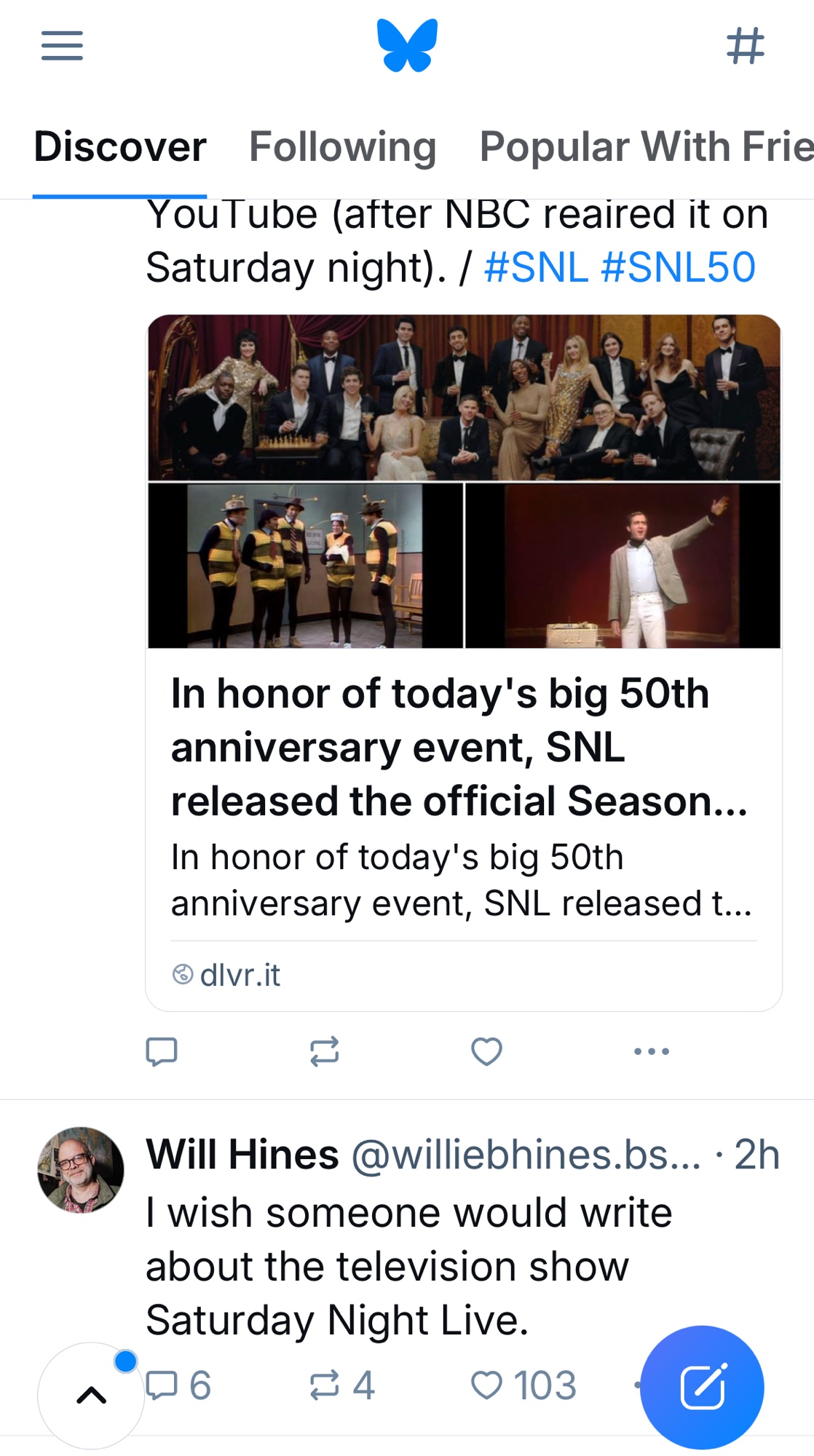This screenshot has height=1456, width=814.
Task: Open the Popular With Friends tab
Action: (x=645, y=147)
